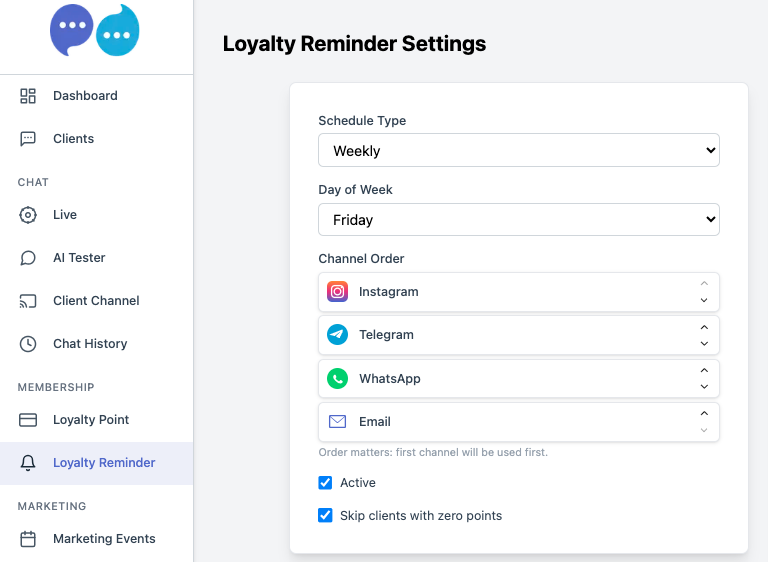This screenshot has height=562, width=768.
Task: Click the Live chat target icon
Action: tap(28, 215)
